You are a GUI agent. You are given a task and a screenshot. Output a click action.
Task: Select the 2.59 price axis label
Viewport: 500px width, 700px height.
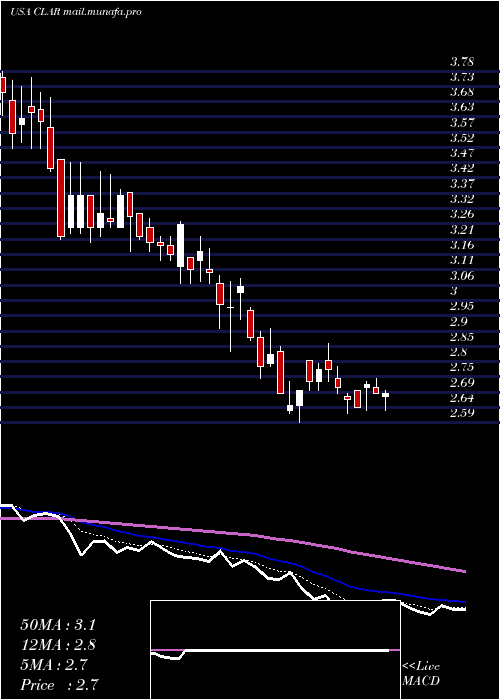tap(462, 413)
